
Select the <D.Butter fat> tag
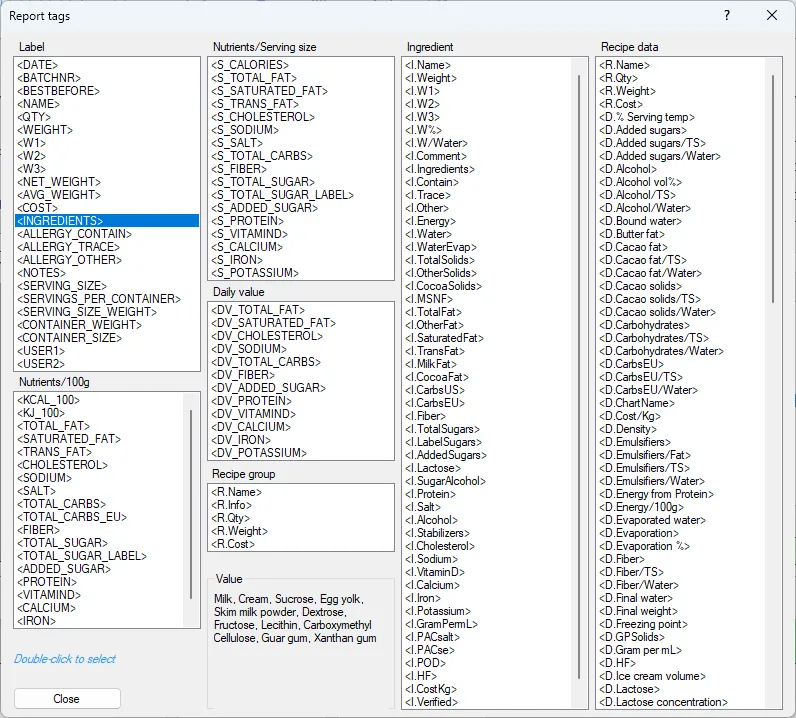pyautogui.click(x=632, y=234)
